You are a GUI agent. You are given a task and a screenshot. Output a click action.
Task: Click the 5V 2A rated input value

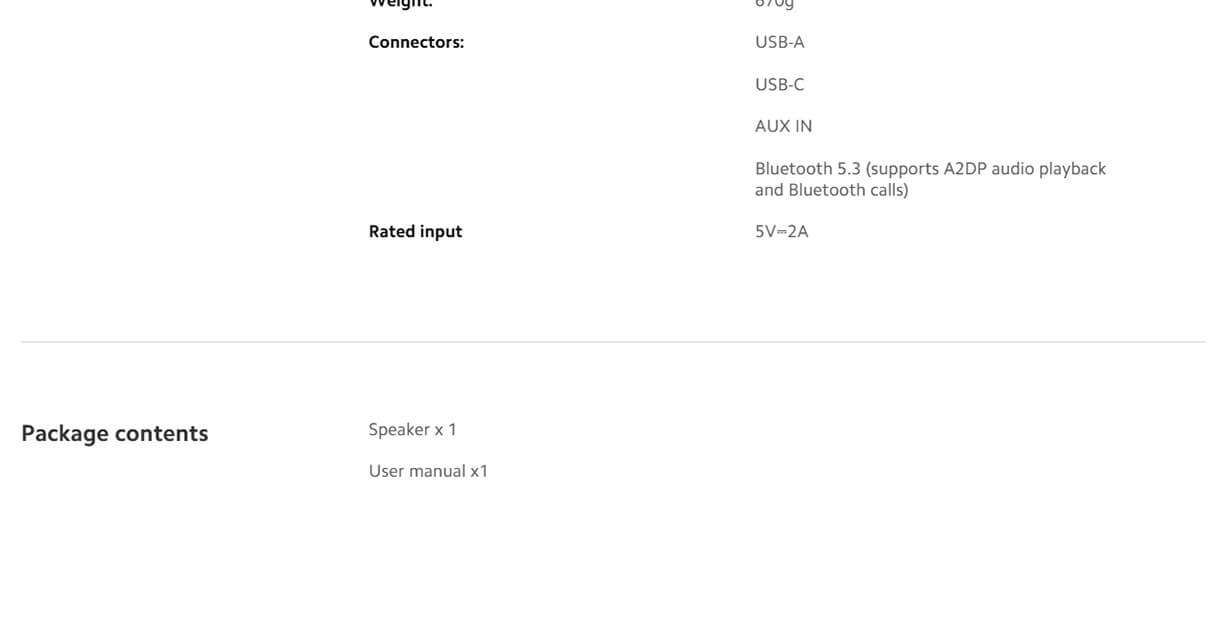[x=781, y=231]
